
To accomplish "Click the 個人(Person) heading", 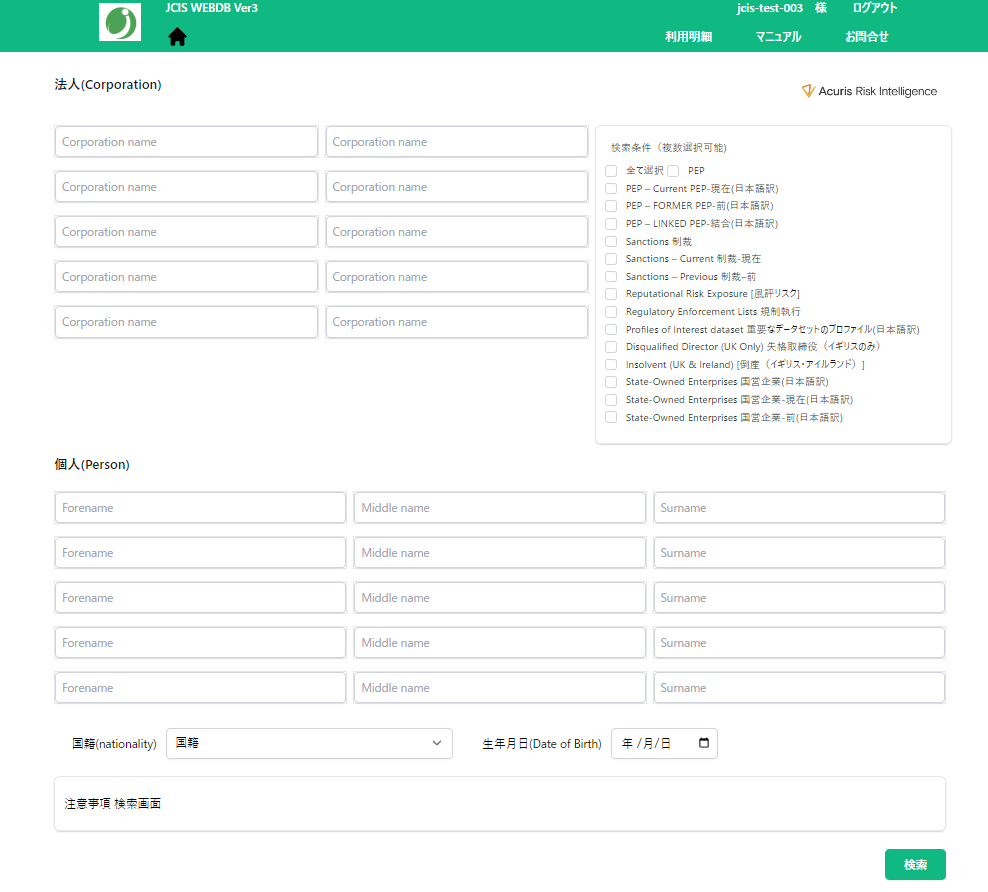I will point(92,464).
